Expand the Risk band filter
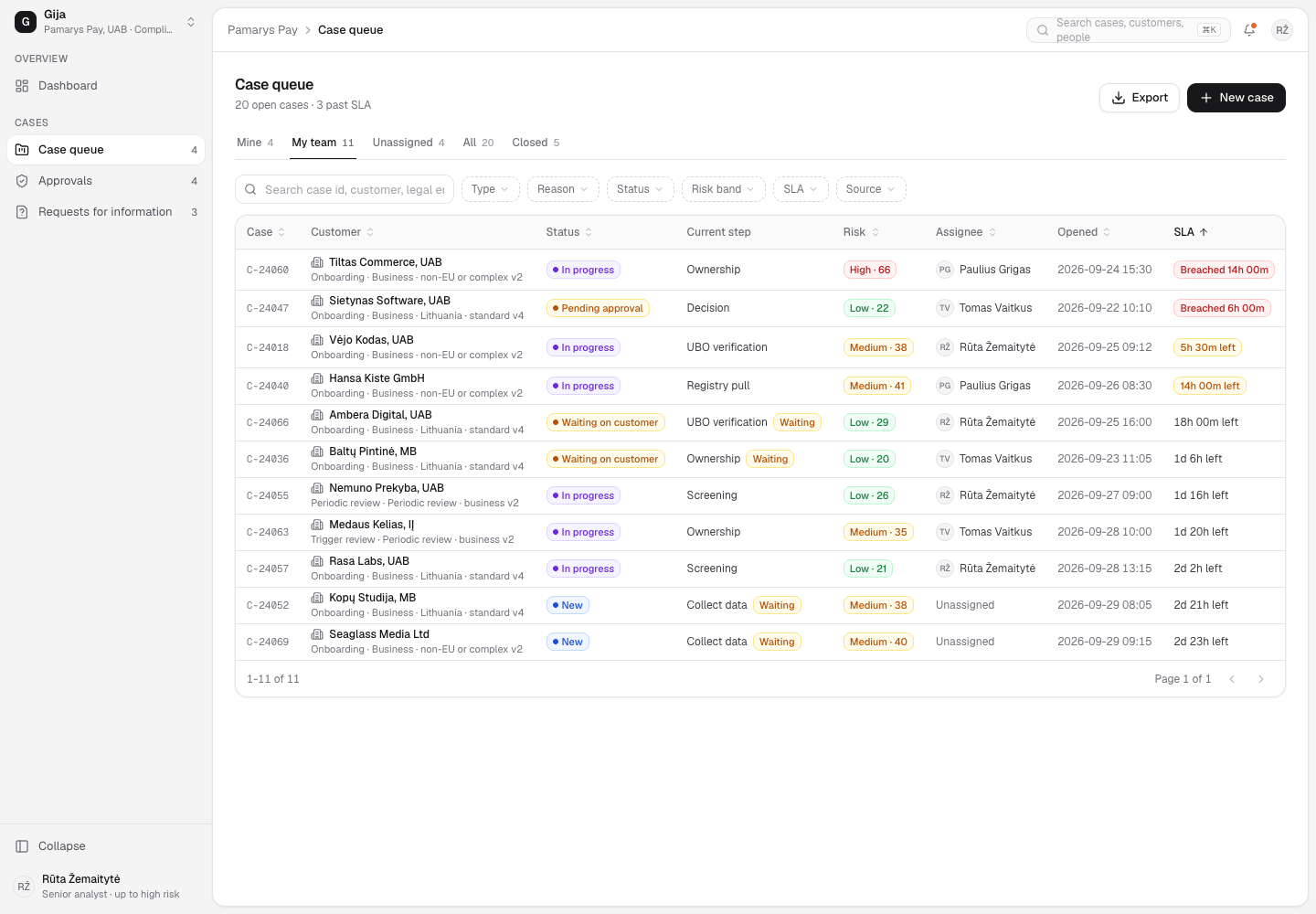The width and height of the screenshot is (1316, 914). click(x=724, y=189)
